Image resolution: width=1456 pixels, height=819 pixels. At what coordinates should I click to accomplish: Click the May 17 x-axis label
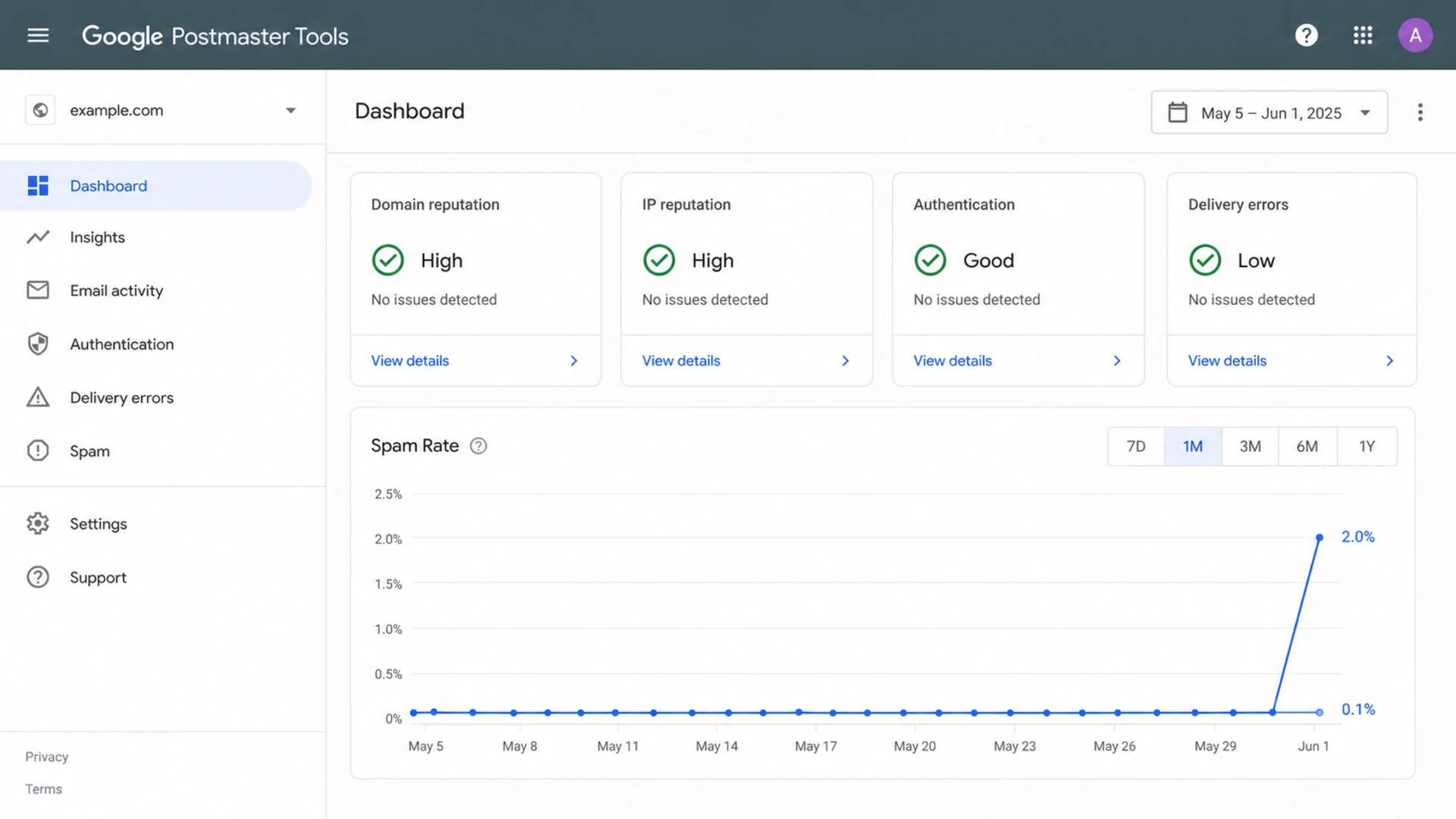pyautogui.click(x=816, y=746)
